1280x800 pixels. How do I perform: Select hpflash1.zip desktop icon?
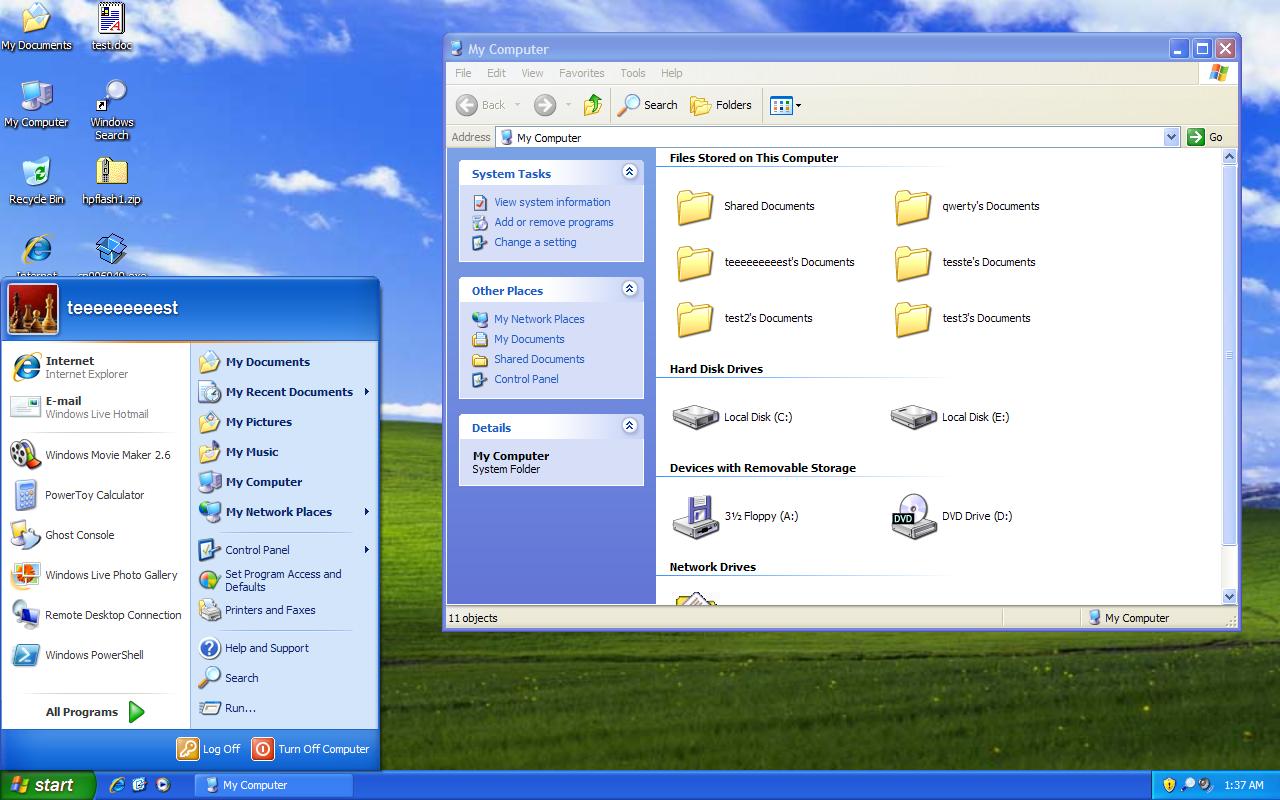coord(112,181)
